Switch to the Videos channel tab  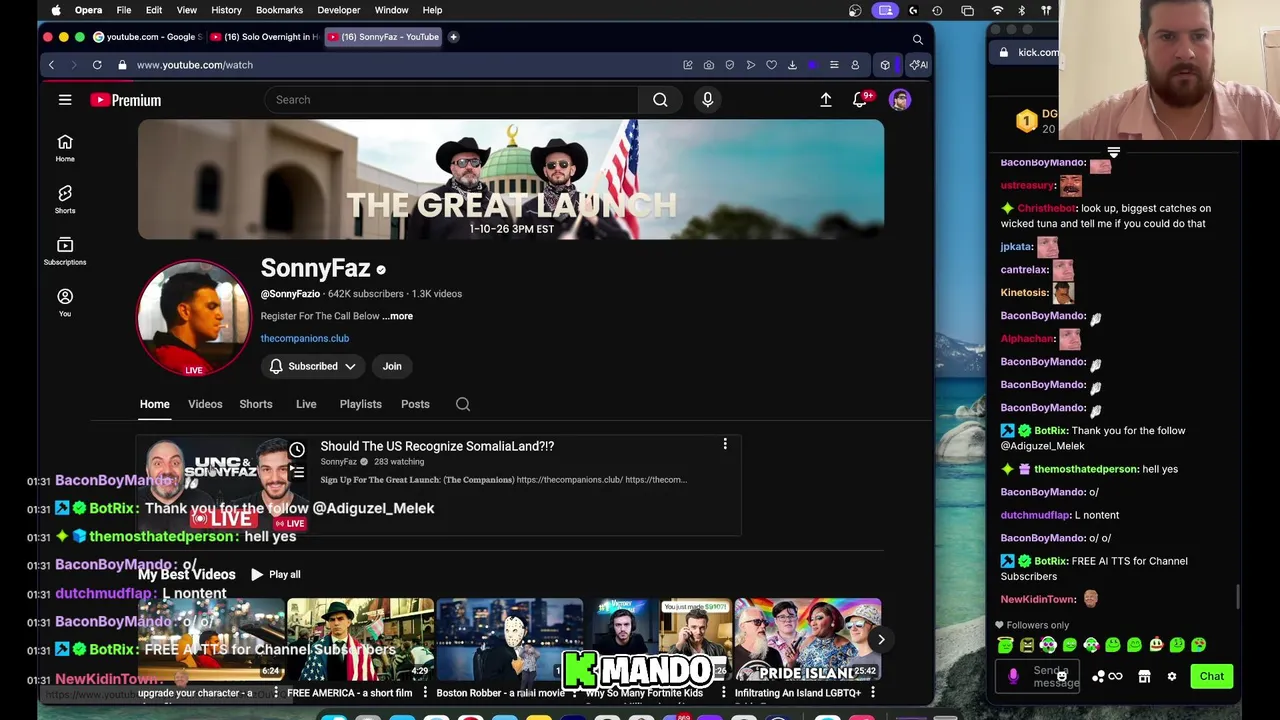[x=205, y=404]
